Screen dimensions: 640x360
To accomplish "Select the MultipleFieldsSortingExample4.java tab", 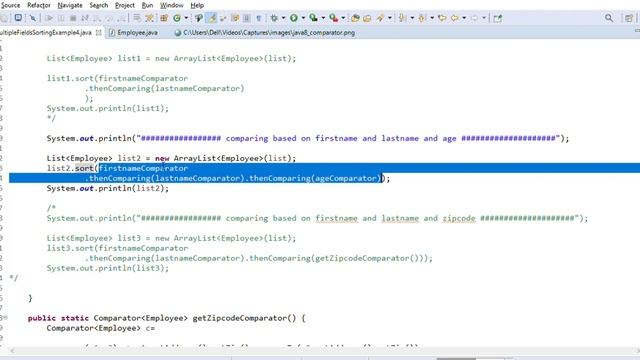I will click(x=46, y=33).
